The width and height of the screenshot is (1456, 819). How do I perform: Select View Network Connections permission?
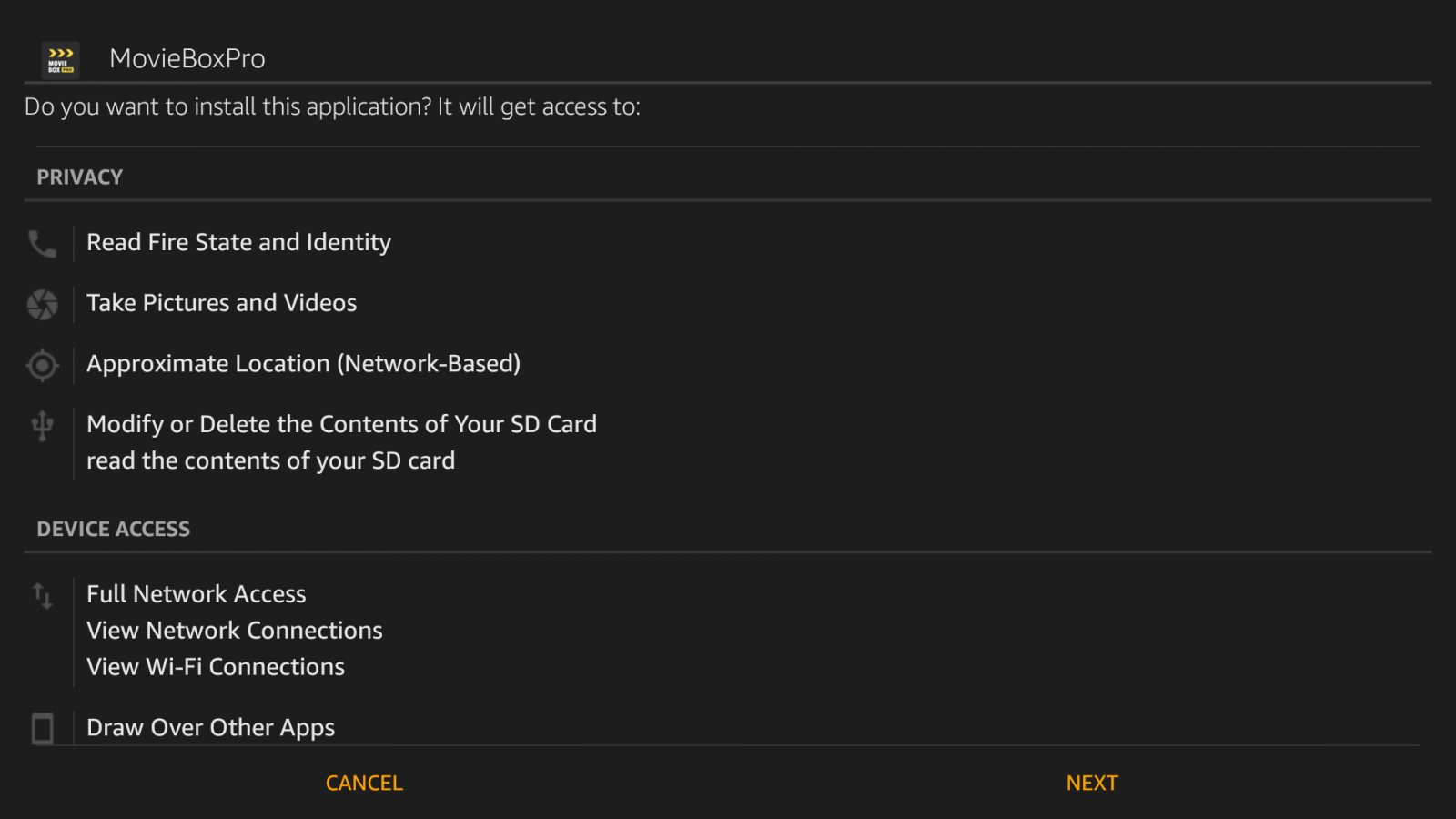pyautogui.click(x=234, y=631)
